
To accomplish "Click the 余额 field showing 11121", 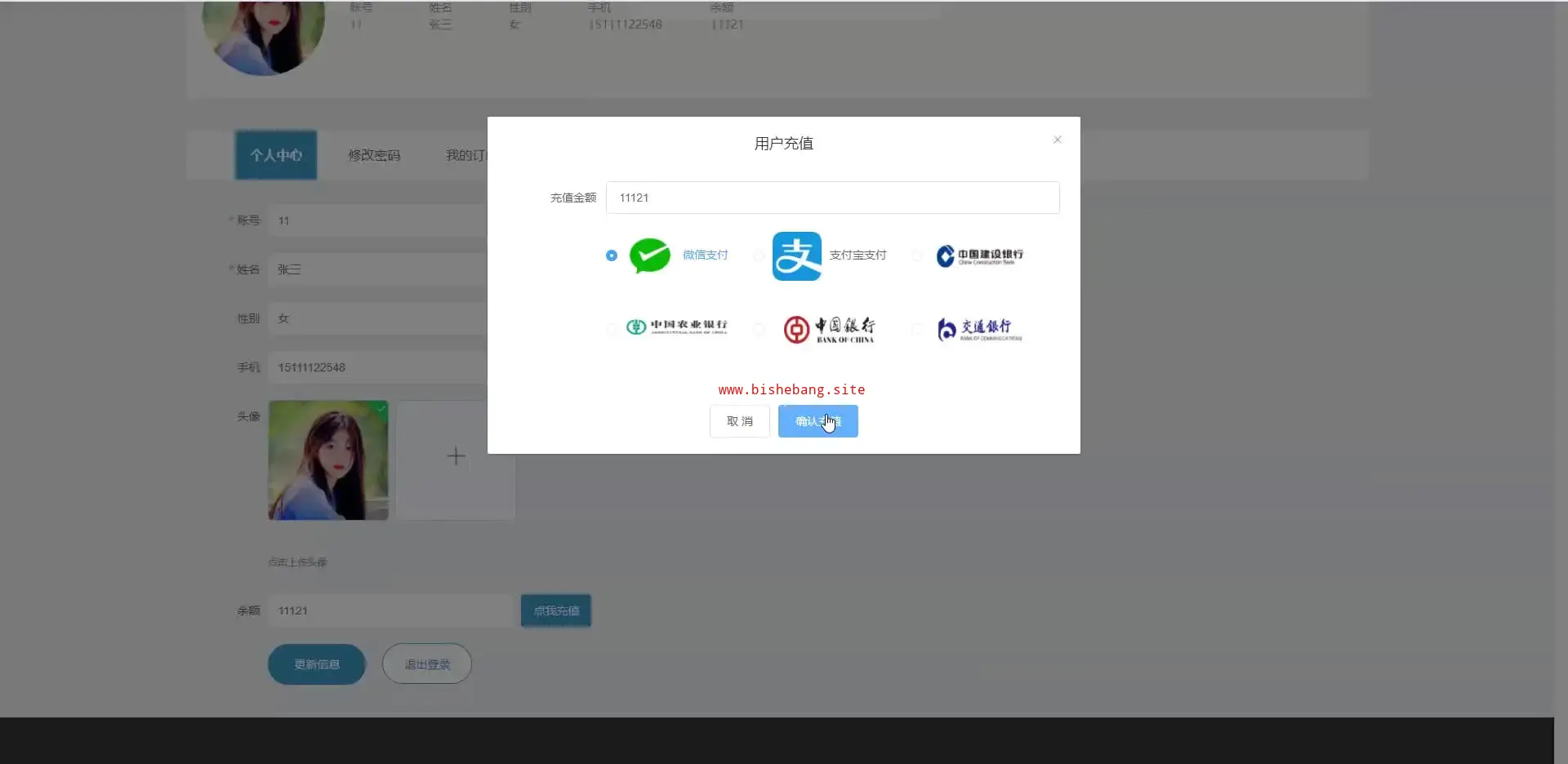I will point(390,611).
